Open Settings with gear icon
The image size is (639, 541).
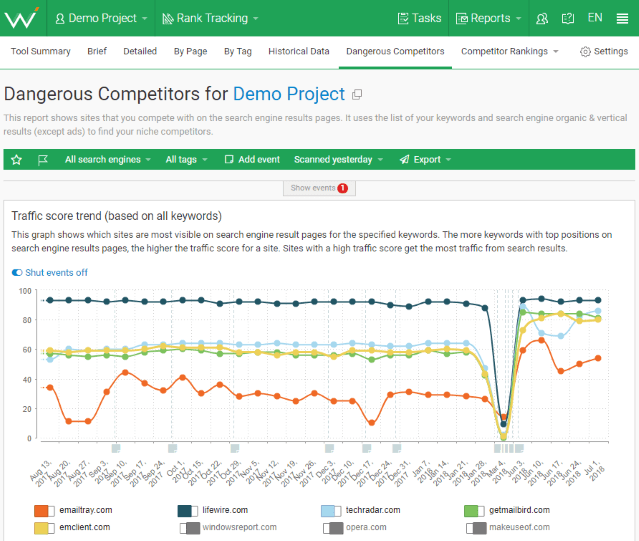point(604,51)
